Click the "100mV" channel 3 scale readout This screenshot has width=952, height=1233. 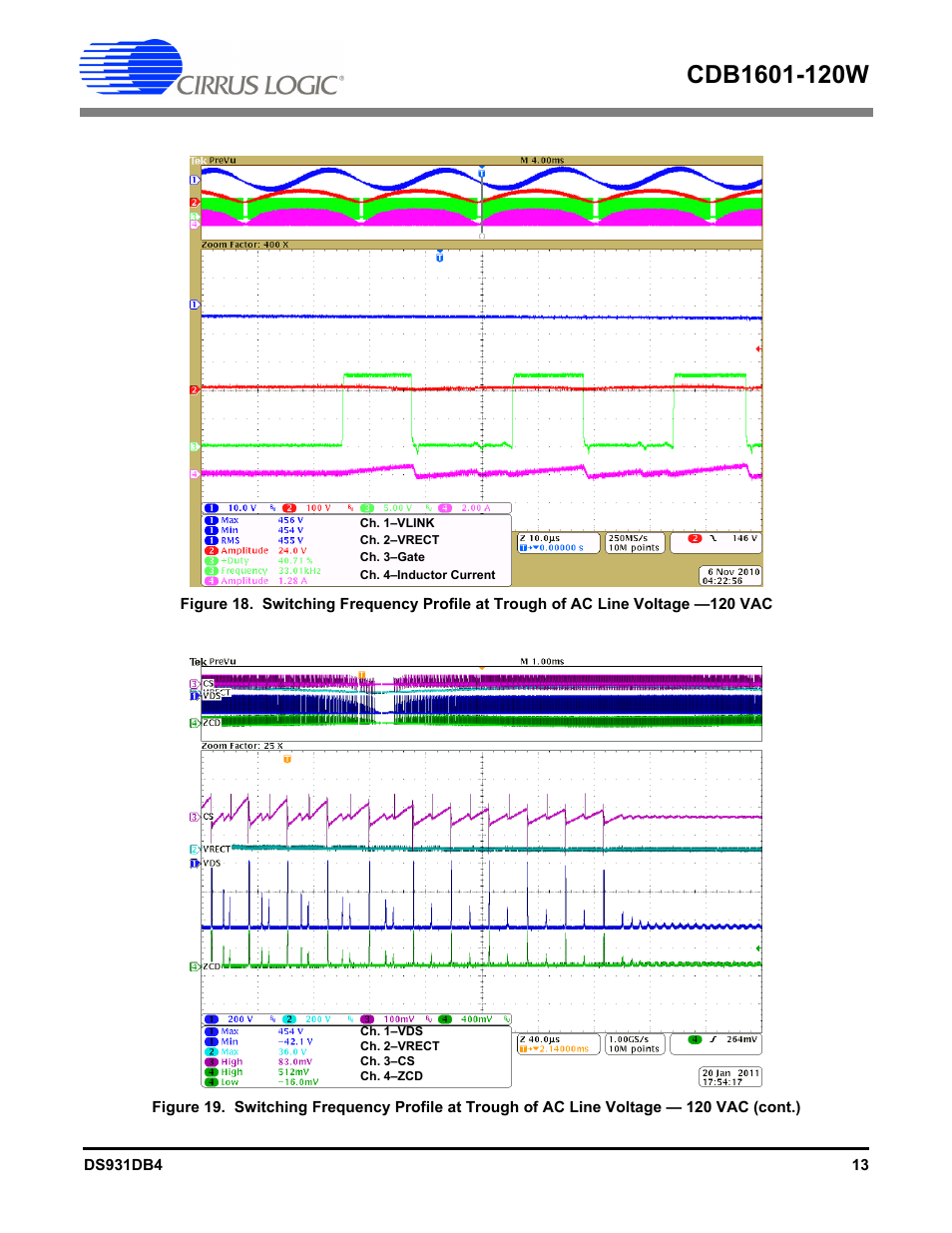pyautogui.click(x=398, y=1019)
